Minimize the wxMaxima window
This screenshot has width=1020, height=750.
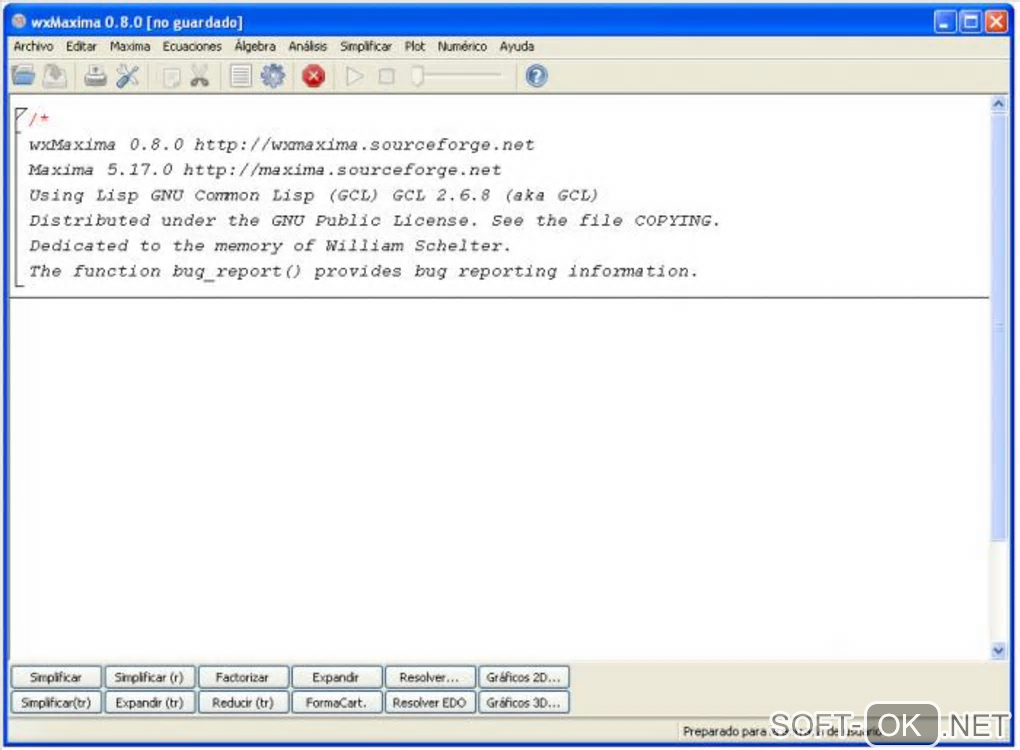click(x=945, y=22)
